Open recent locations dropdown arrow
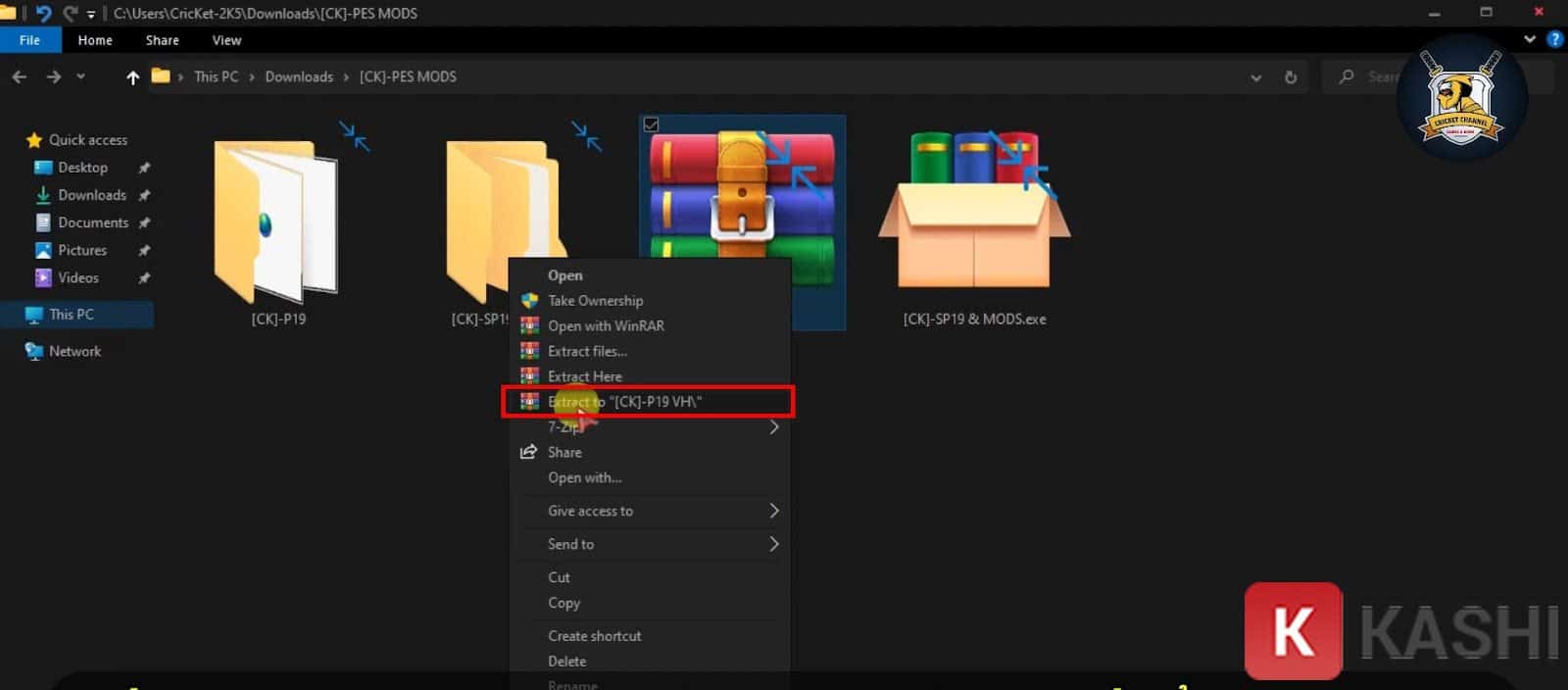The image size is (1568, 690). point(80,76)
